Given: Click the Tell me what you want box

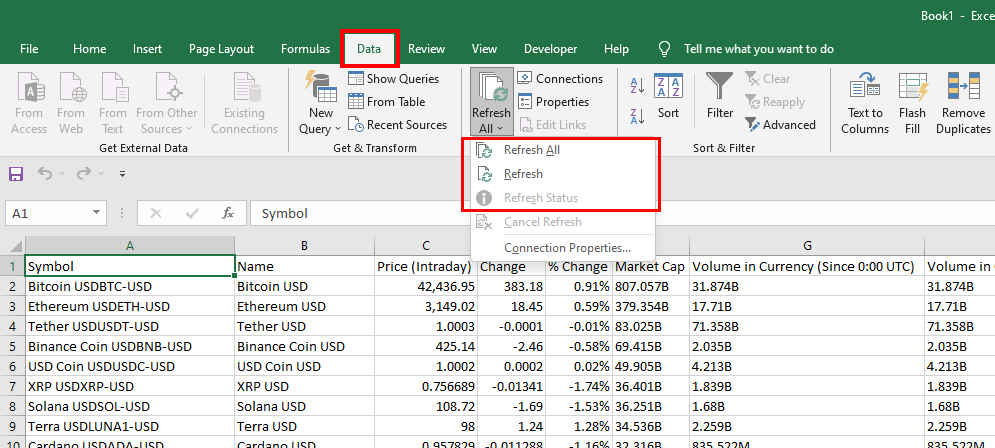Looking at the screenshot, I should (758, 49).
